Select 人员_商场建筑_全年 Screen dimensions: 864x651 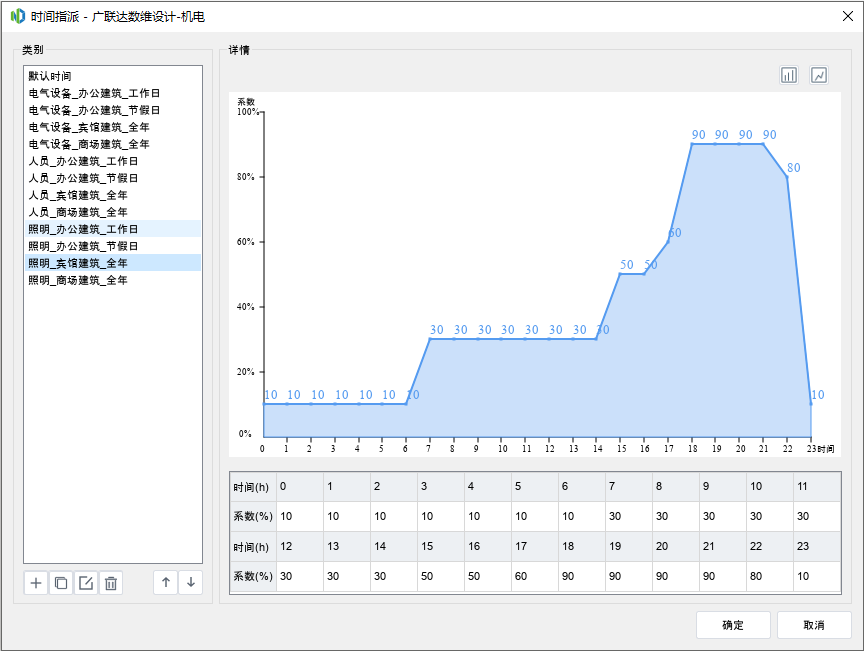click(x=112, y=212)
